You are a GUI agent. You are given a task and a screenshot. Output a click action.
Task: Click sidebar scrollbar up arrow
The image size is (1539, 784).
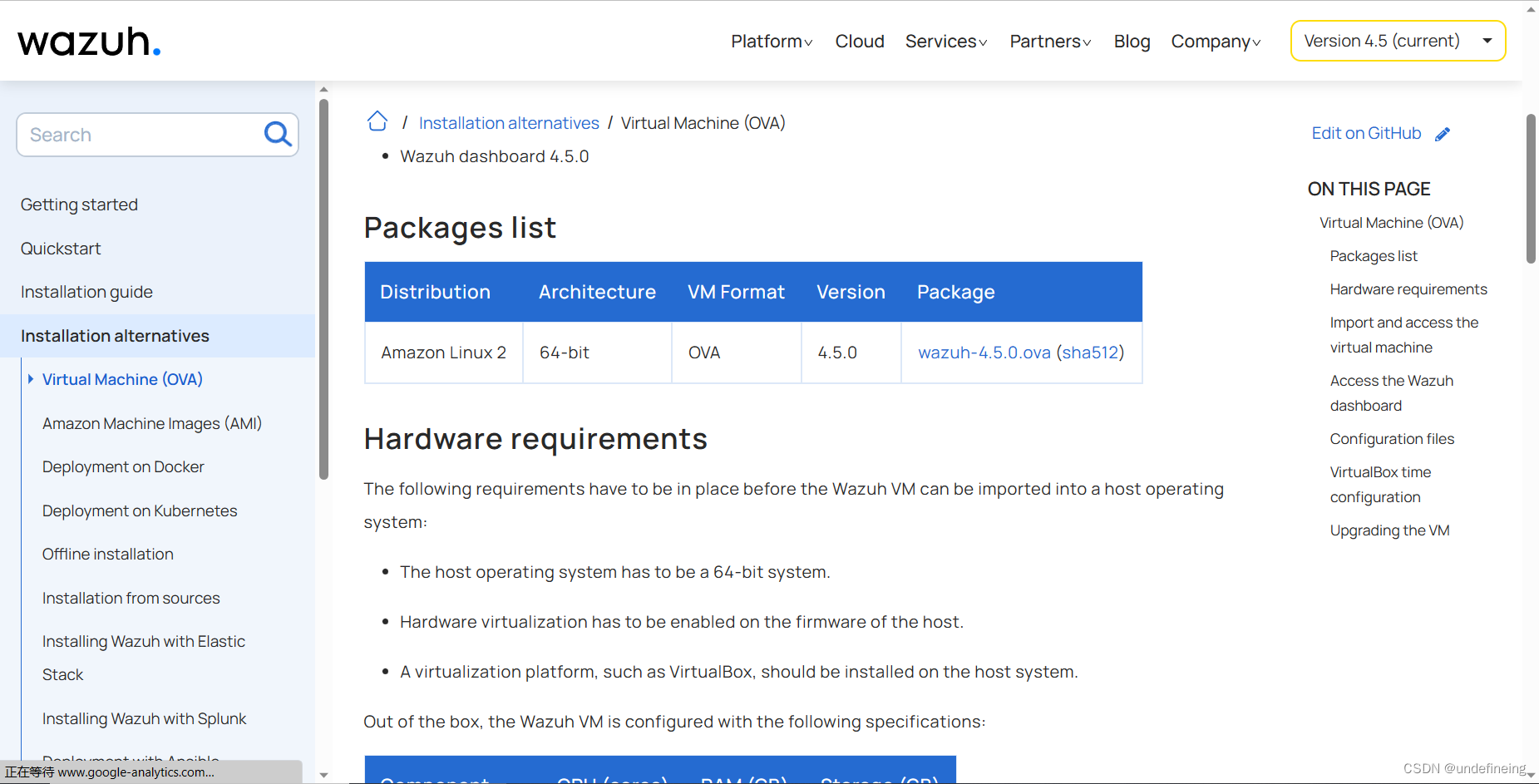click(323, 89)
